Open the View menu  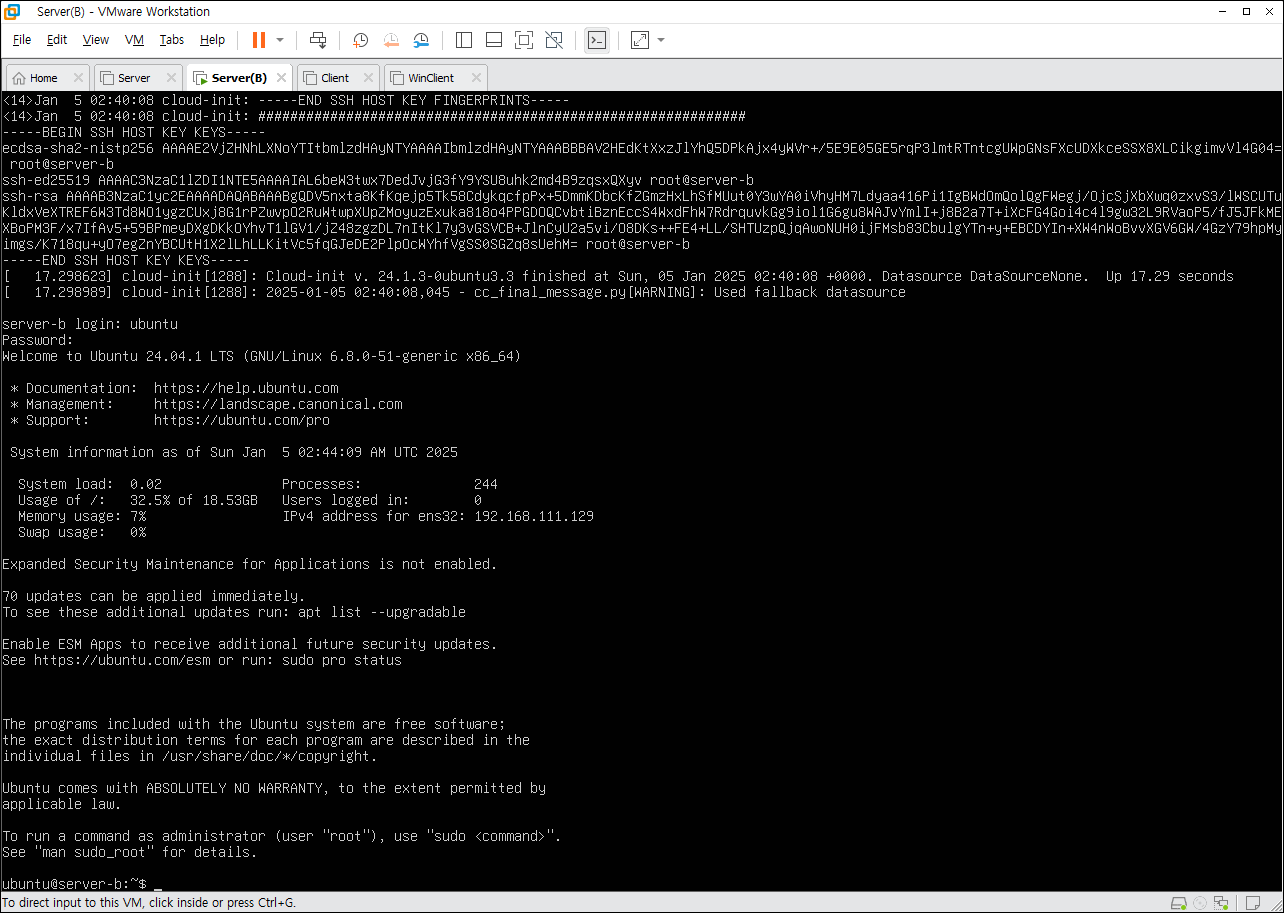96,40
